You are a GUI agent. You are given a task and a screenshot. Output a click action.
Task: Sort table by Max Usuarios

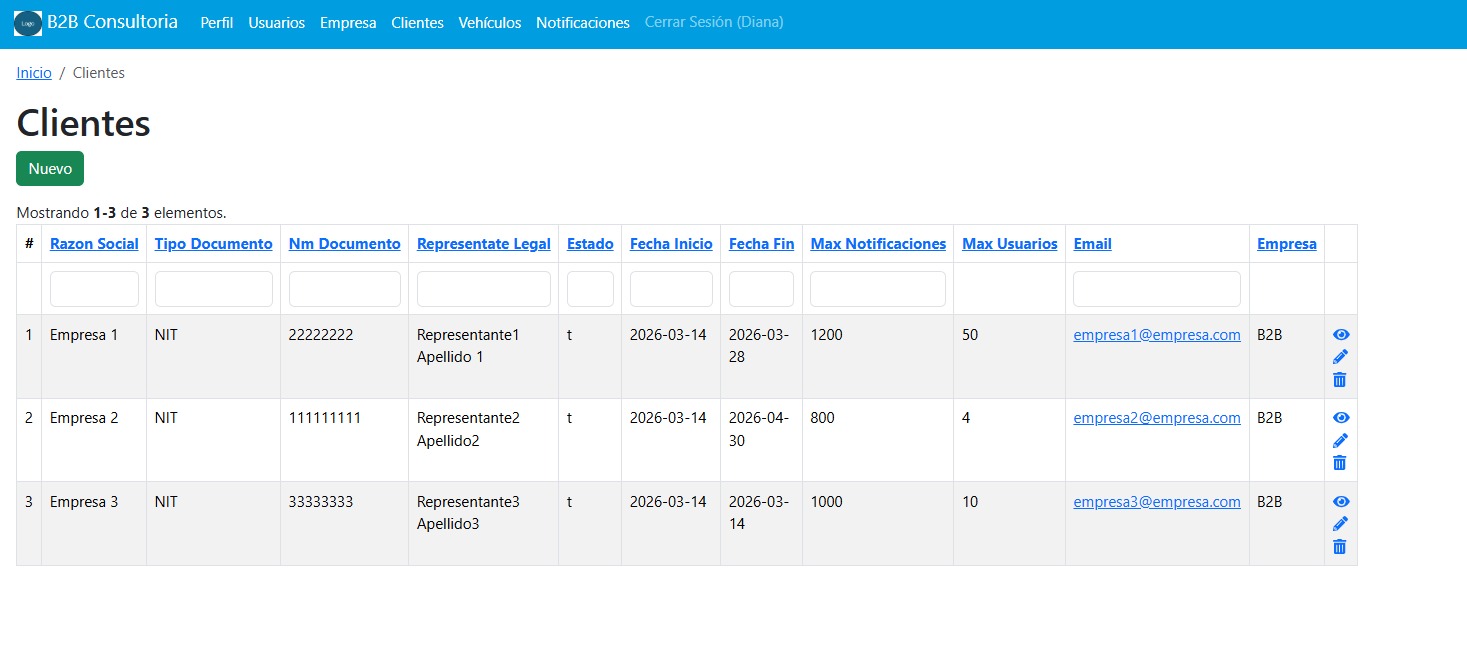pyautogui.click(x=1010, y=244)
